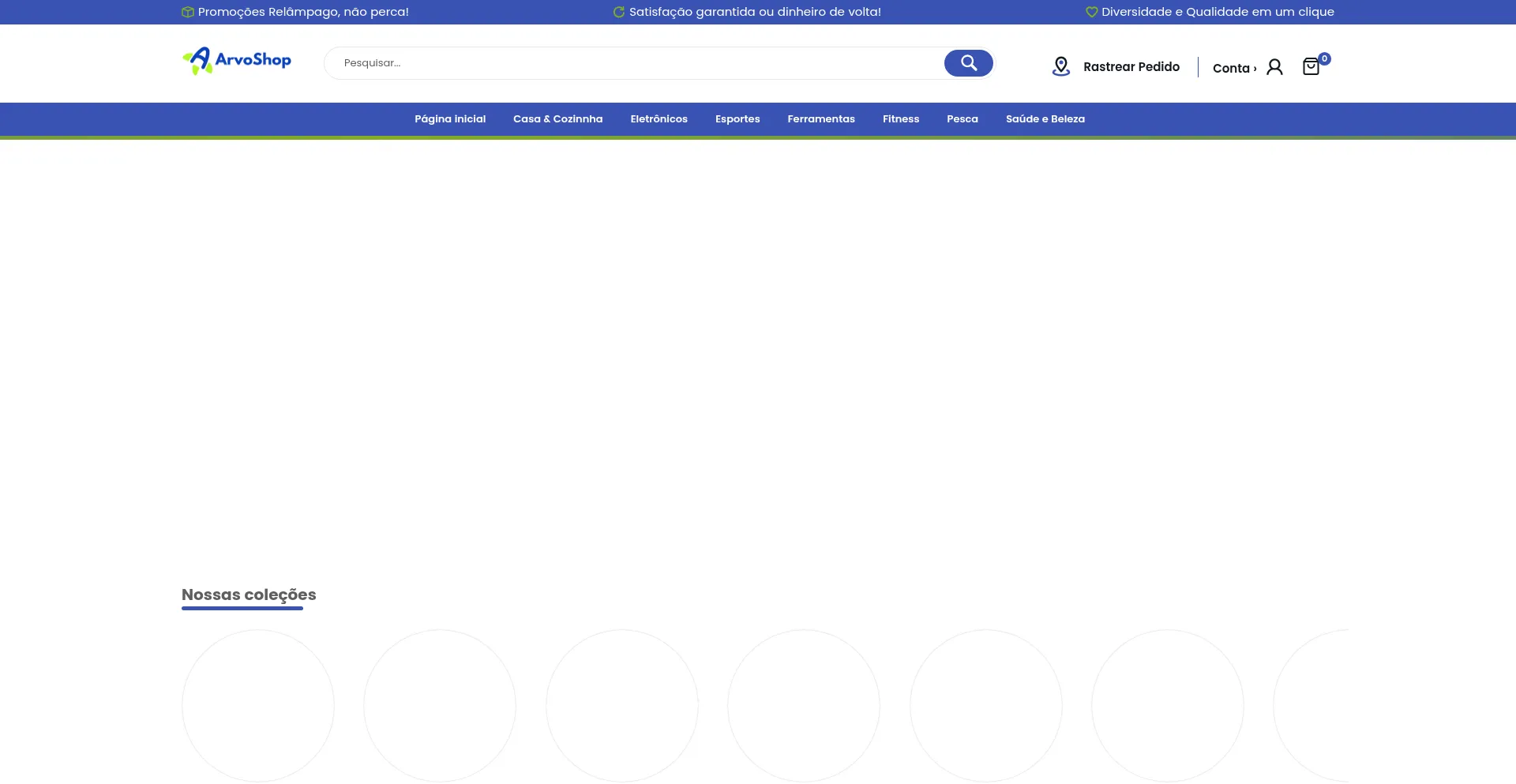Image resolution: width=1516 pixels, height=784 pixels.
Task: Open Saúde e Beleza category
Action: tap(1045, 119)
